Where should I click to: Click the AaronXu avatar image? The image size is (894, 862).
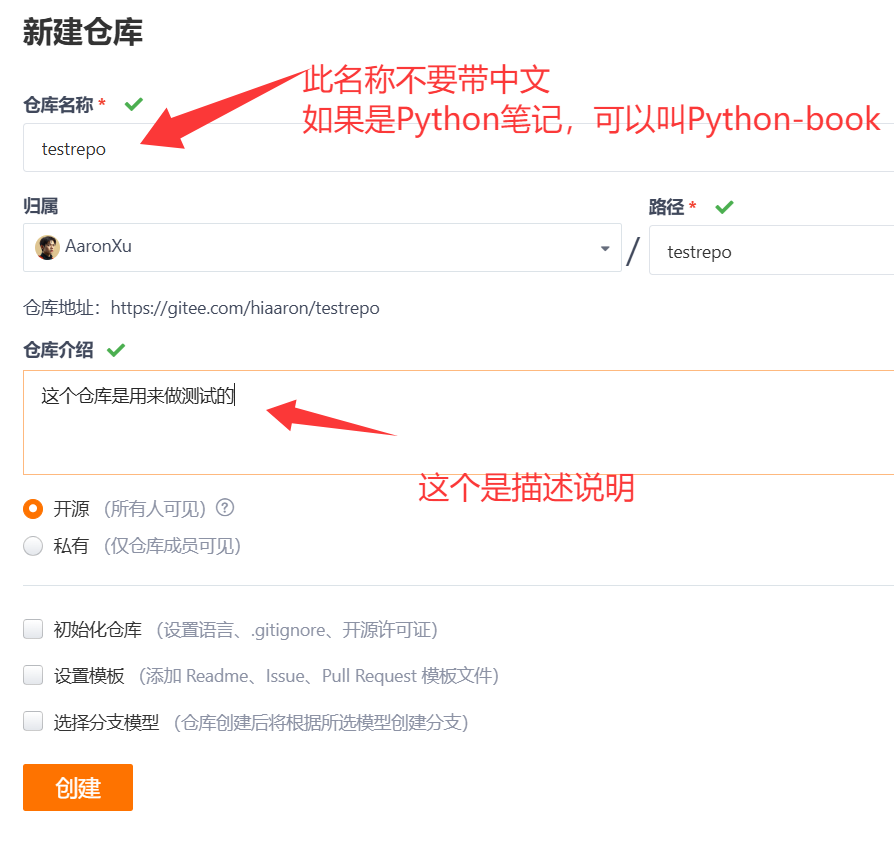click(47, 247)
